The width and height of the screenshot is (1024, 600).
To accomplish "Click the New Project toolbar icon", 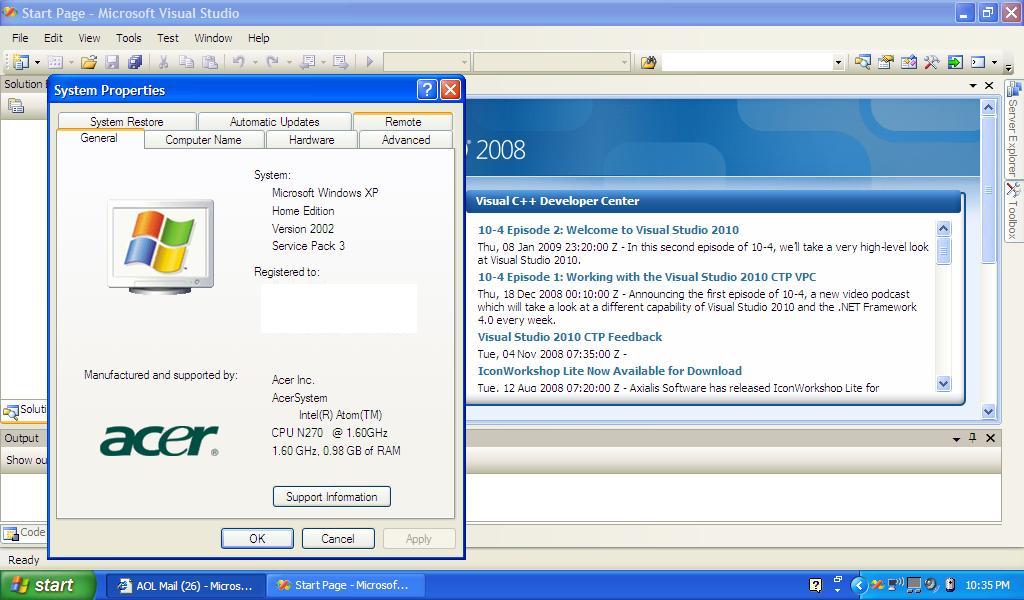I will 21,62.
